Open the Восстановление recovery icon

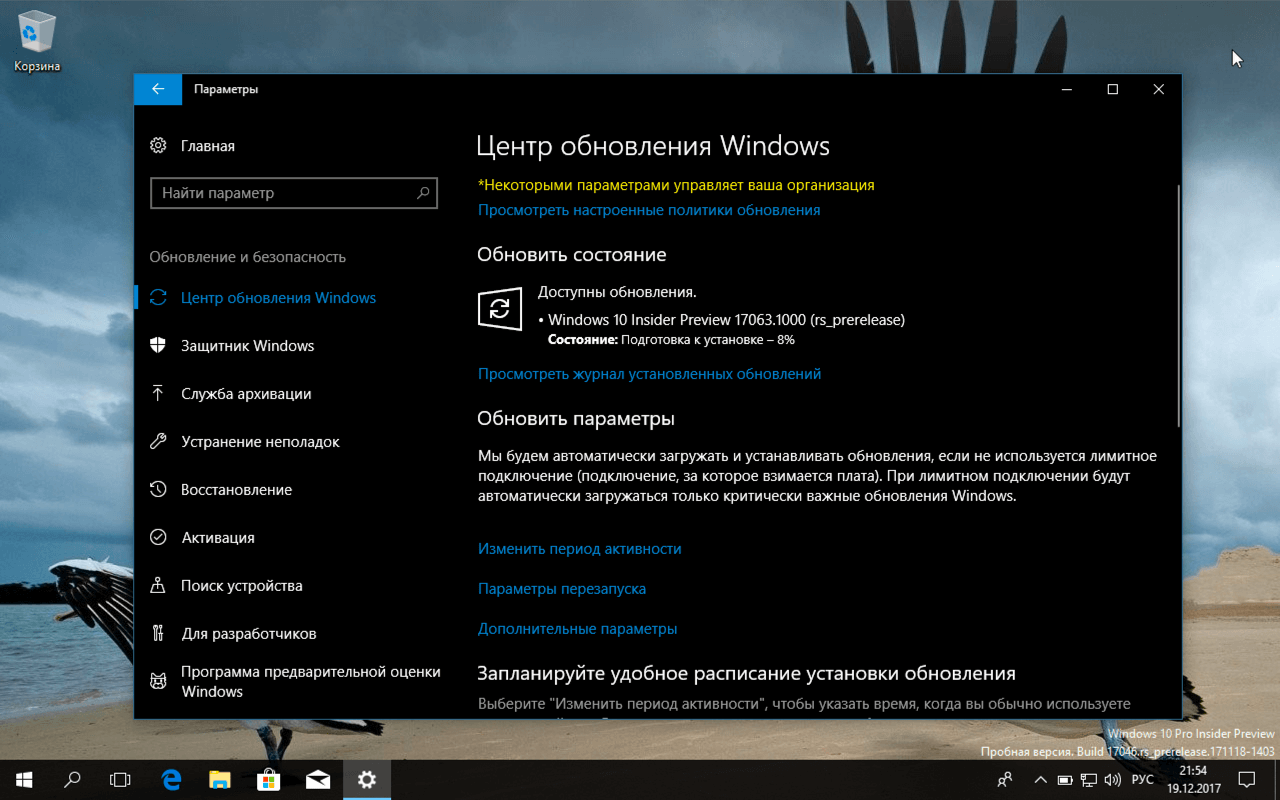(x=158, y=489)
